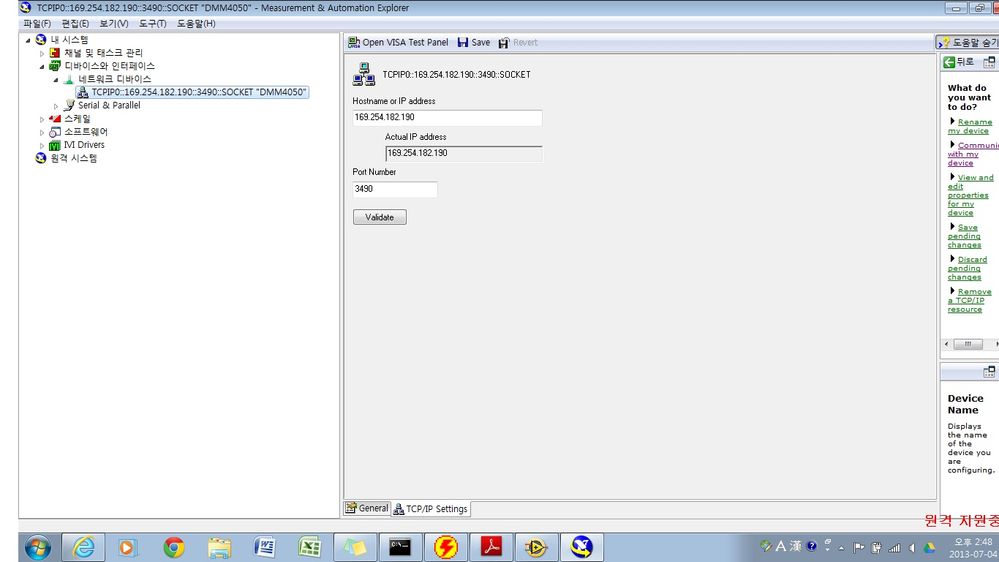The width and height of the screenshot is (999, 562).
Task: Open the 보기(V) menu
Action: click(x=113, y=24)
